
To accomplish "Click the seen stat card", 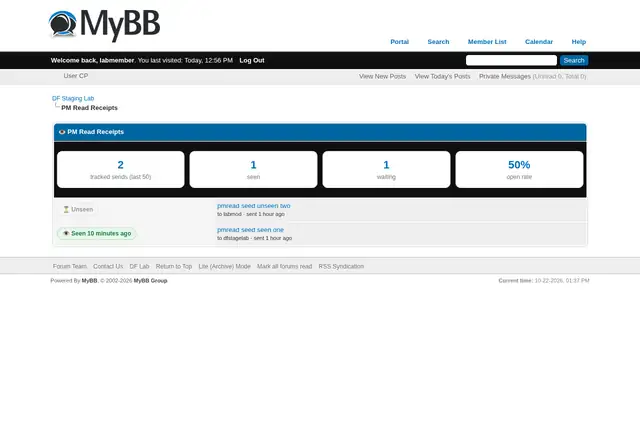I will click(253, 170).
